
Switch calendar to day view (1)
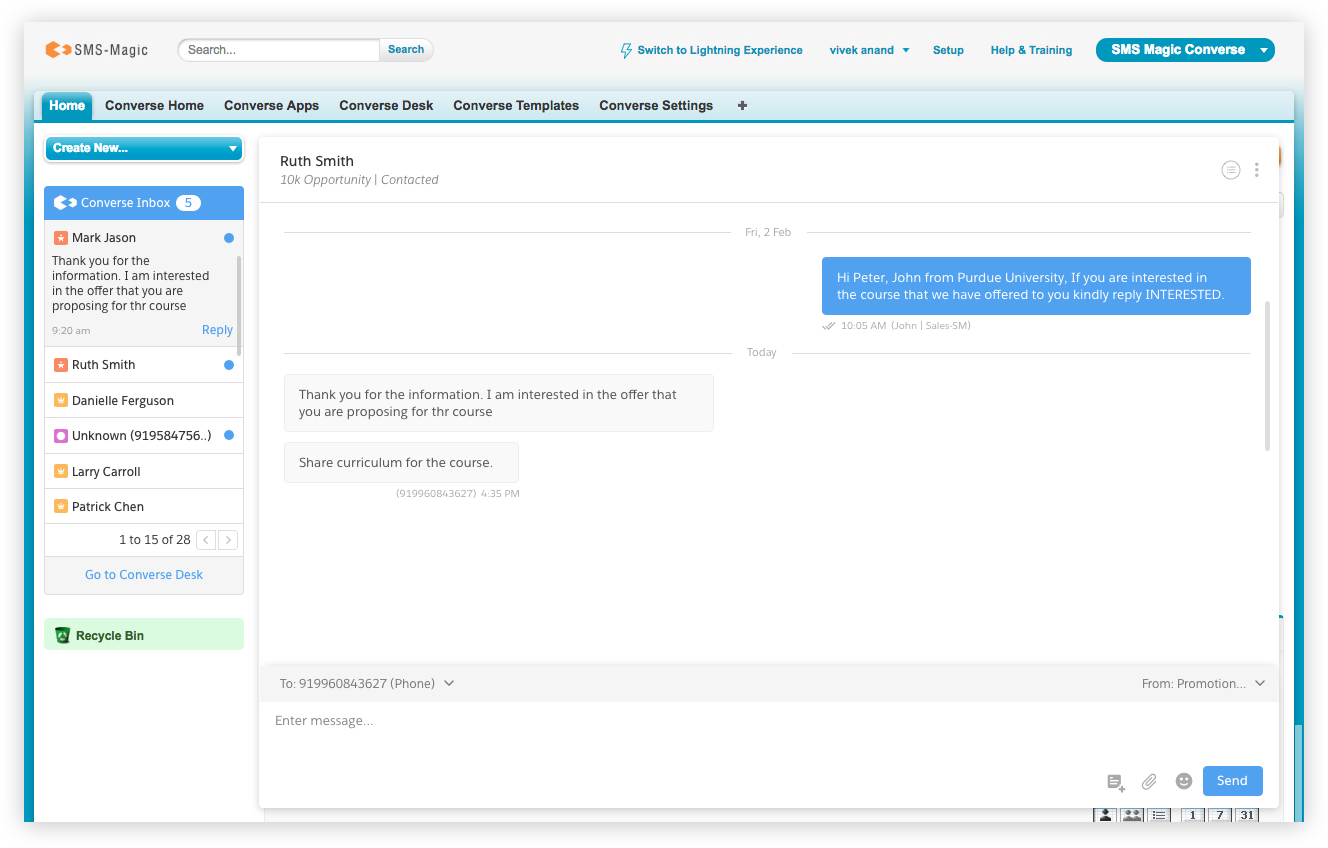coord(1193,815)
